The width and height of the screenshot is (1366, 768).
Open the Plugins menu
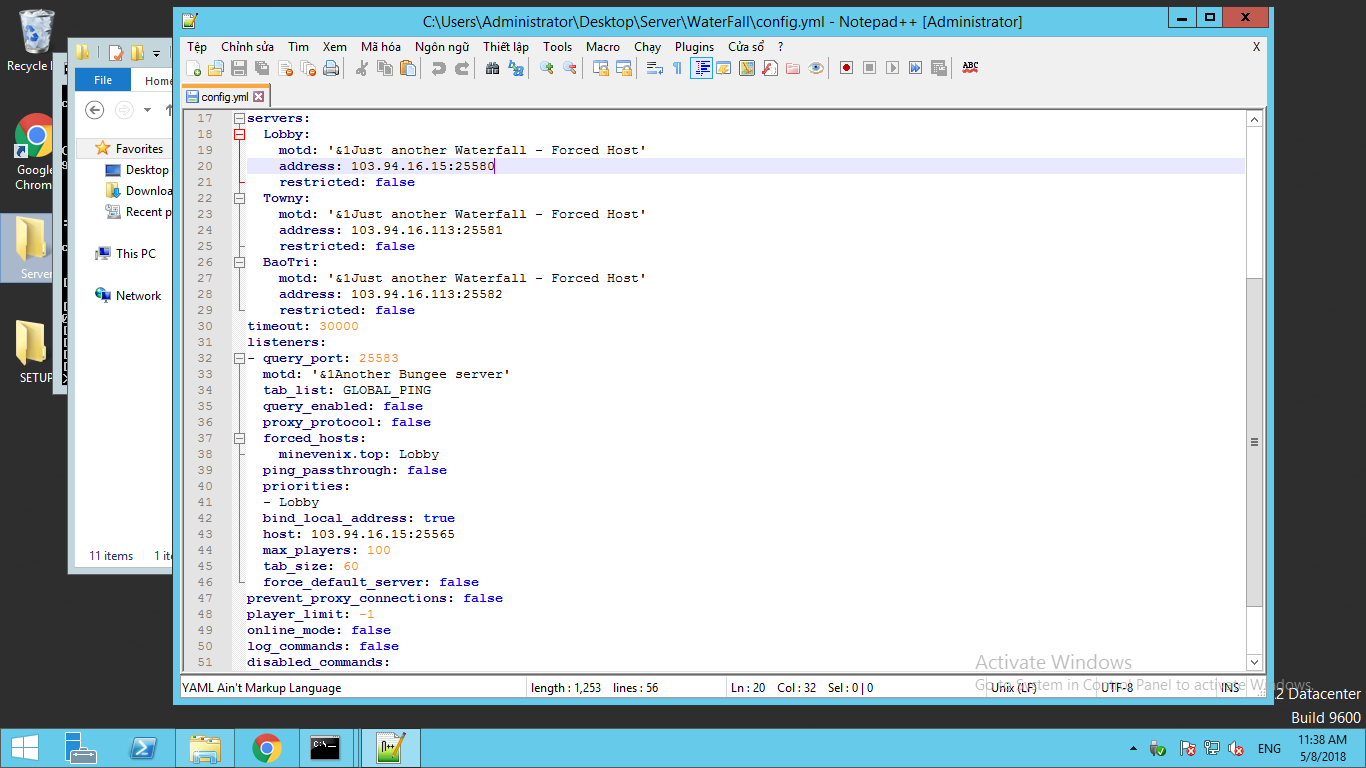[x=694, y=47]
